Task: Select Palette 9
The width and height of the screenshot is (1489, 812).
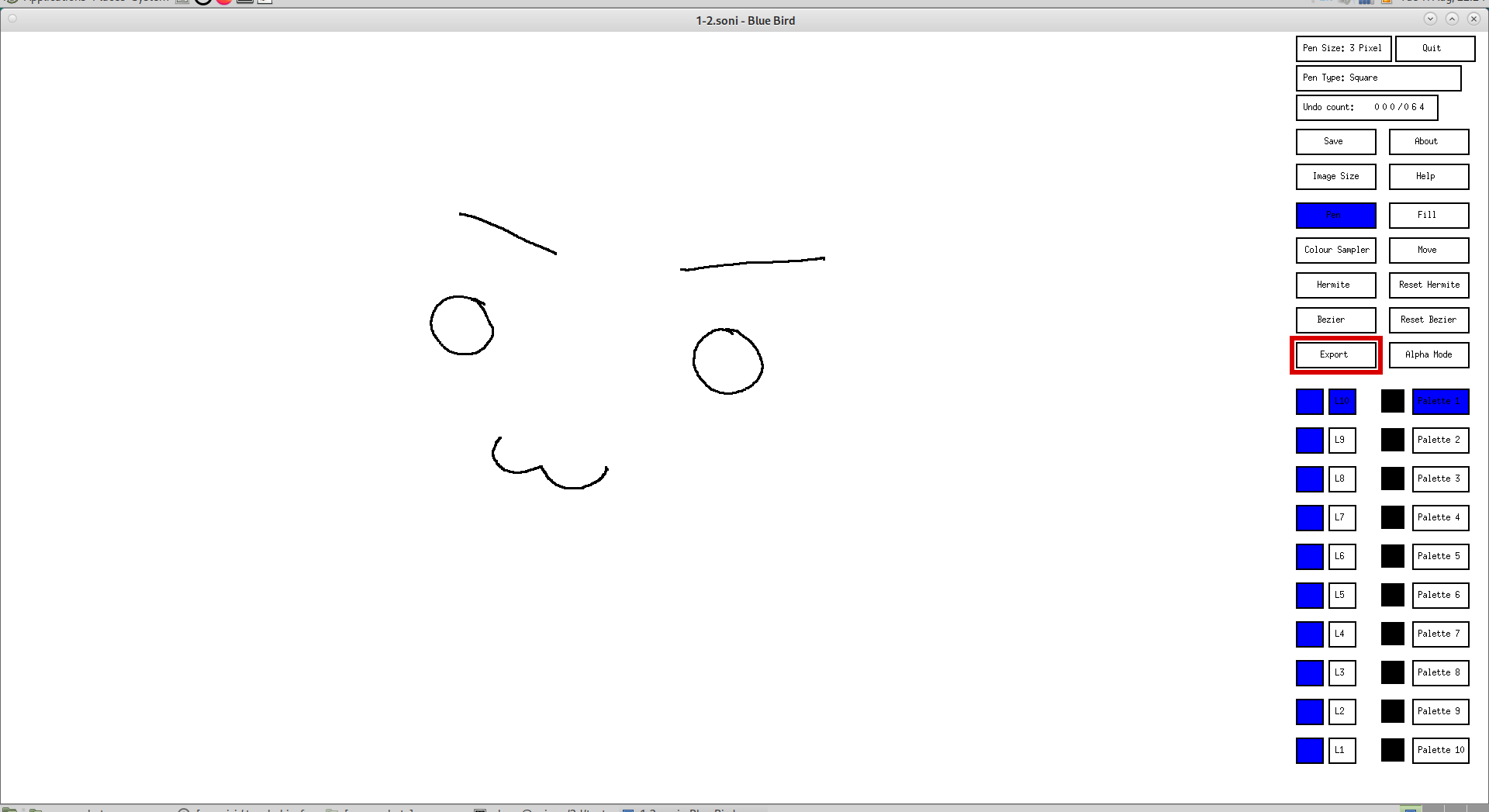Action: coord(1440,711)
